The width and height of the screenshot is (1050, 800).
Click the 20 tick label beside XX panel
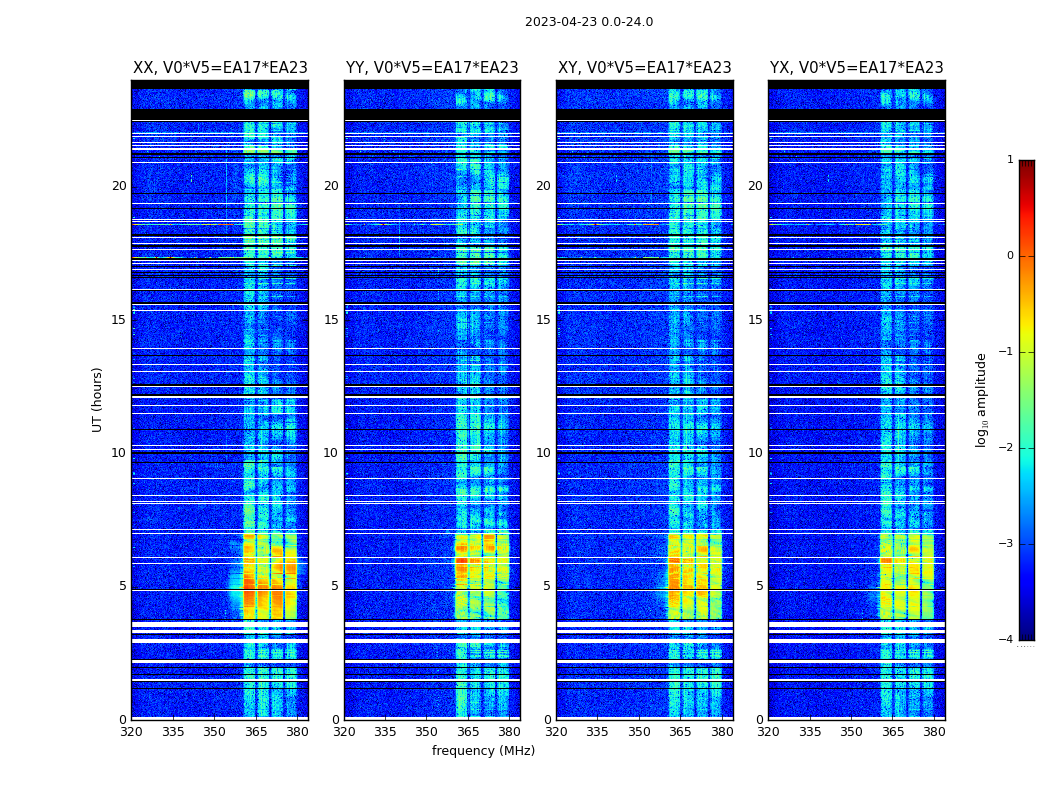(x=119, y=186)
